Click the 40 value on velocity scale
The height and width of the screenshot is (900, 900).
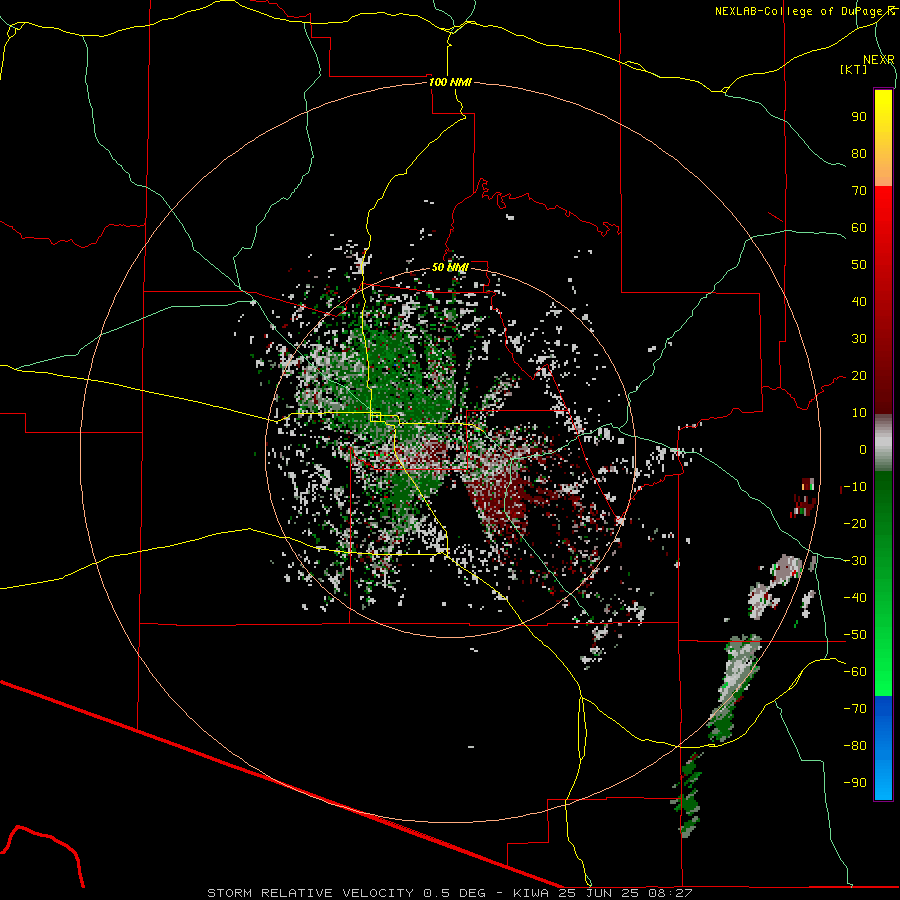pyautogui.click(x=859, y=302)
